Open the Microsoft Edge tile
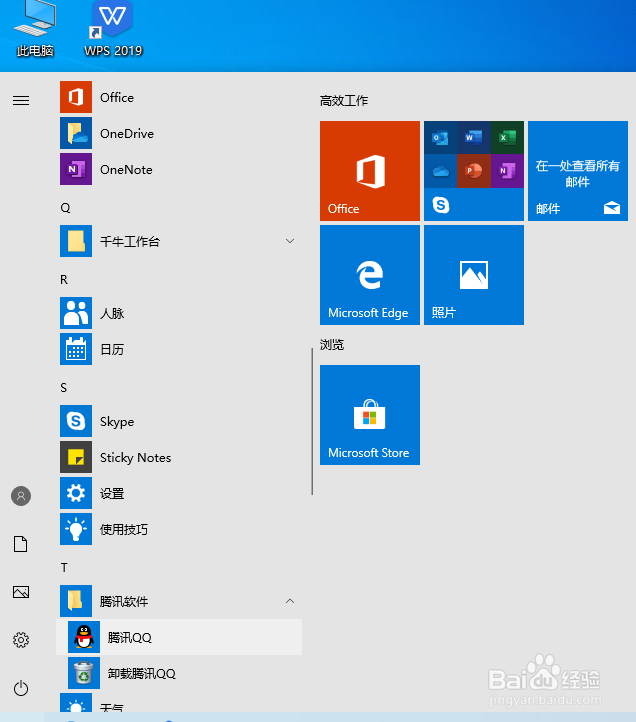Viewport: 636px width, 722px height. [x=370, y=275]
